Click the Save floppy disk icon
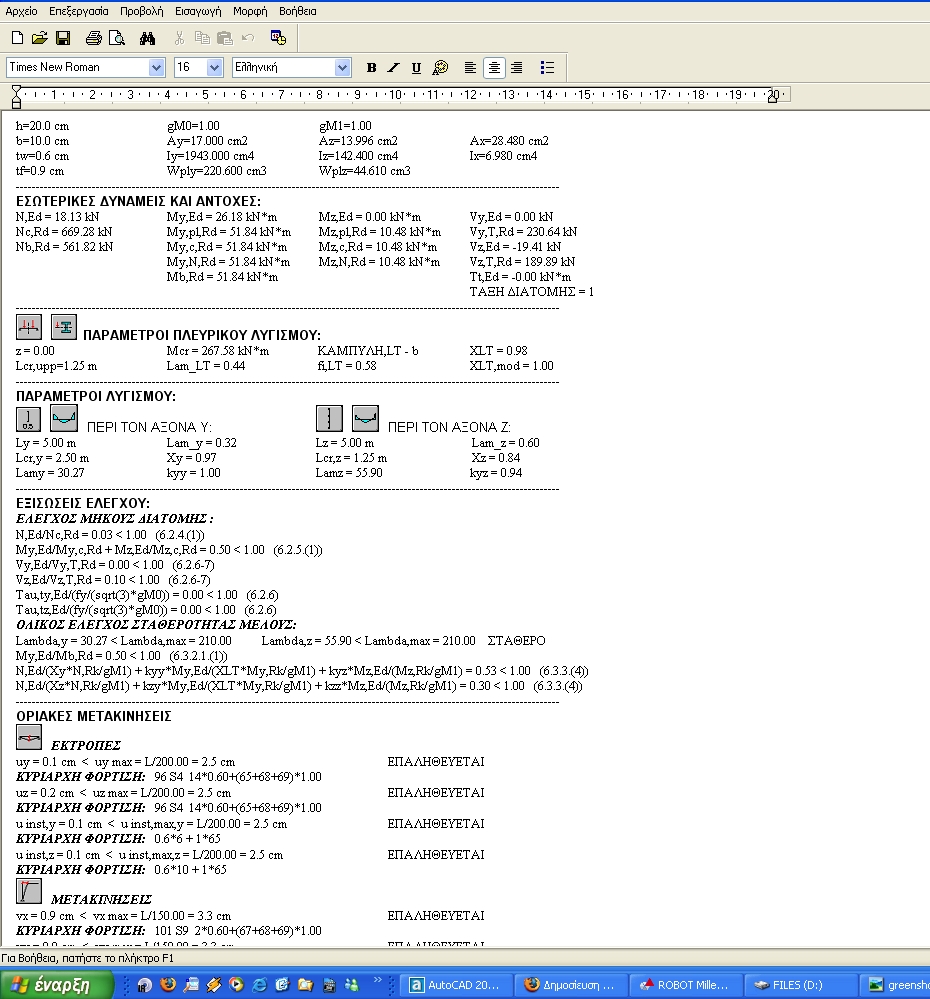This screenshot has width=930, height=999. tap(62, 38)
